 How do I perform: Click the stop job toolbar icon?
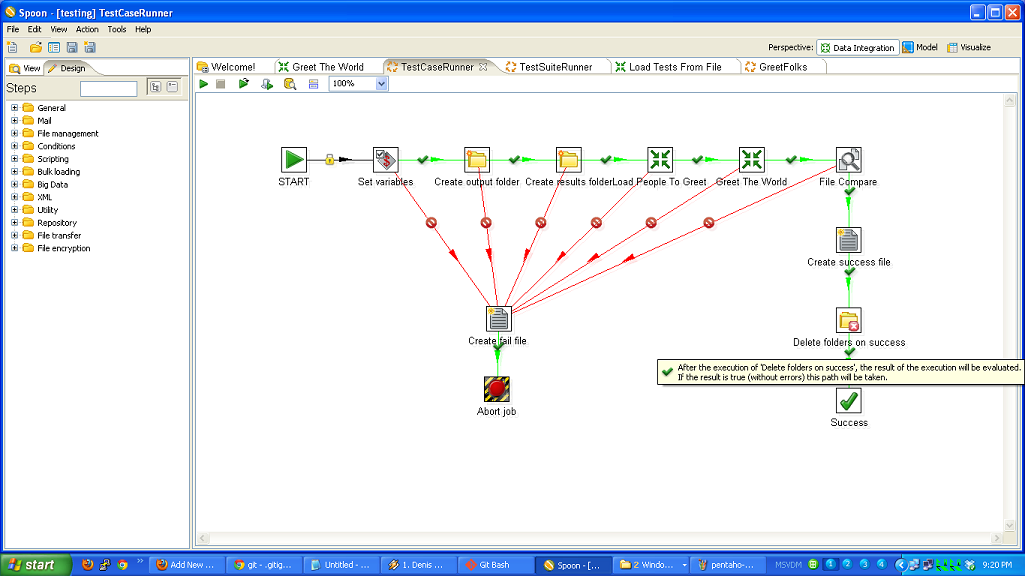(x=221, y=84)
